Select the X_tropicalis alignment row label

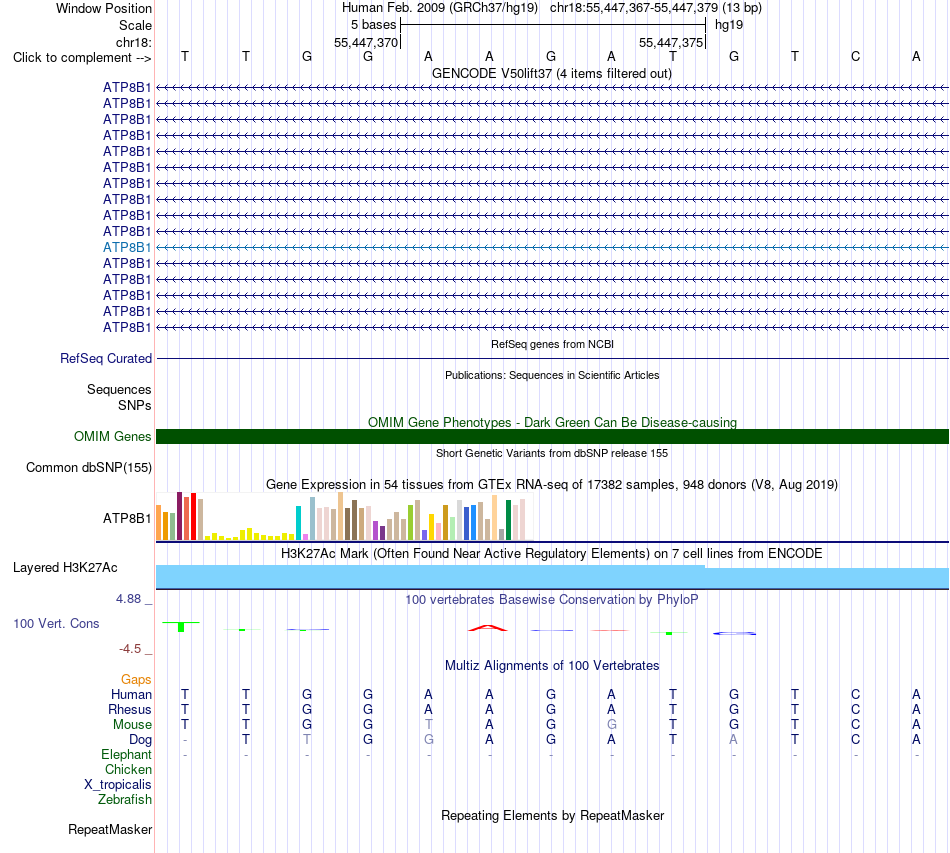pos(118,785)
